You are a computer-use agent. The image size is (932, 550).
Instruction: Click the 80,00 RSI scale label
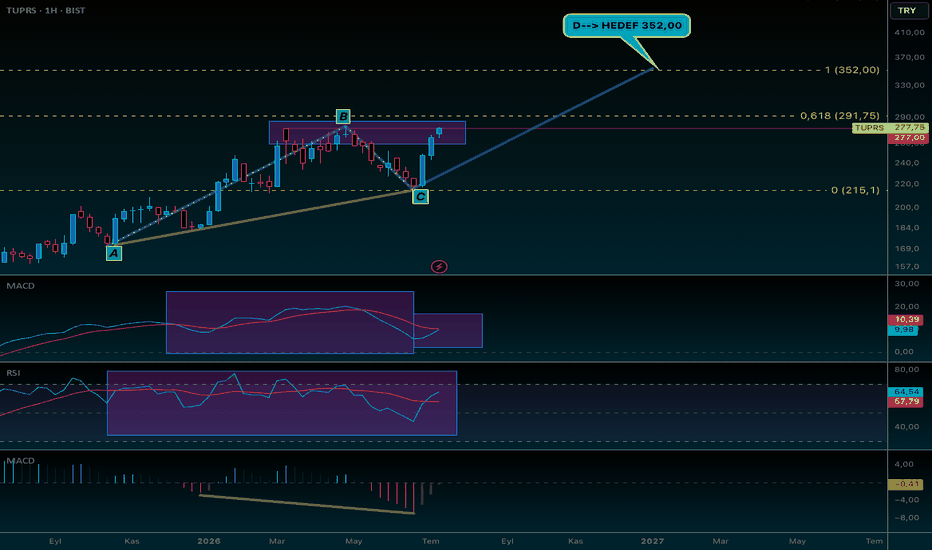(x=907, y=370)
